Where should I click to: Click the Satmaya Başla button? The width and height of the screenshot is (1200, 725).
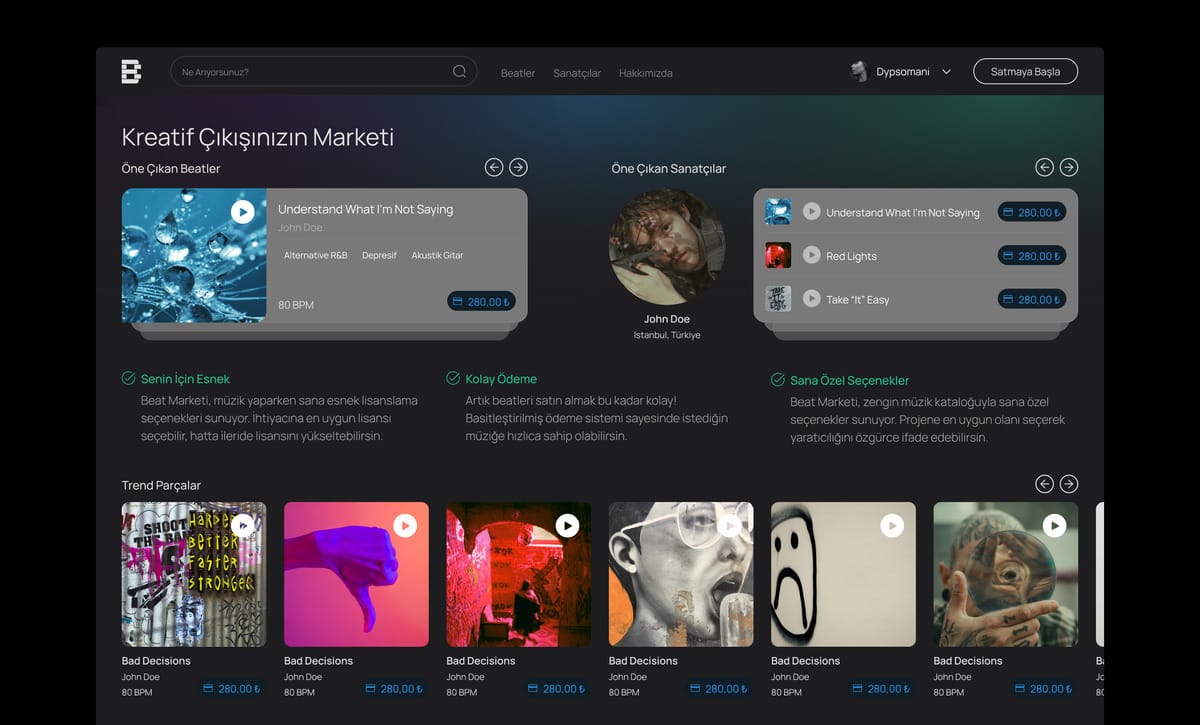point(1025,71)
